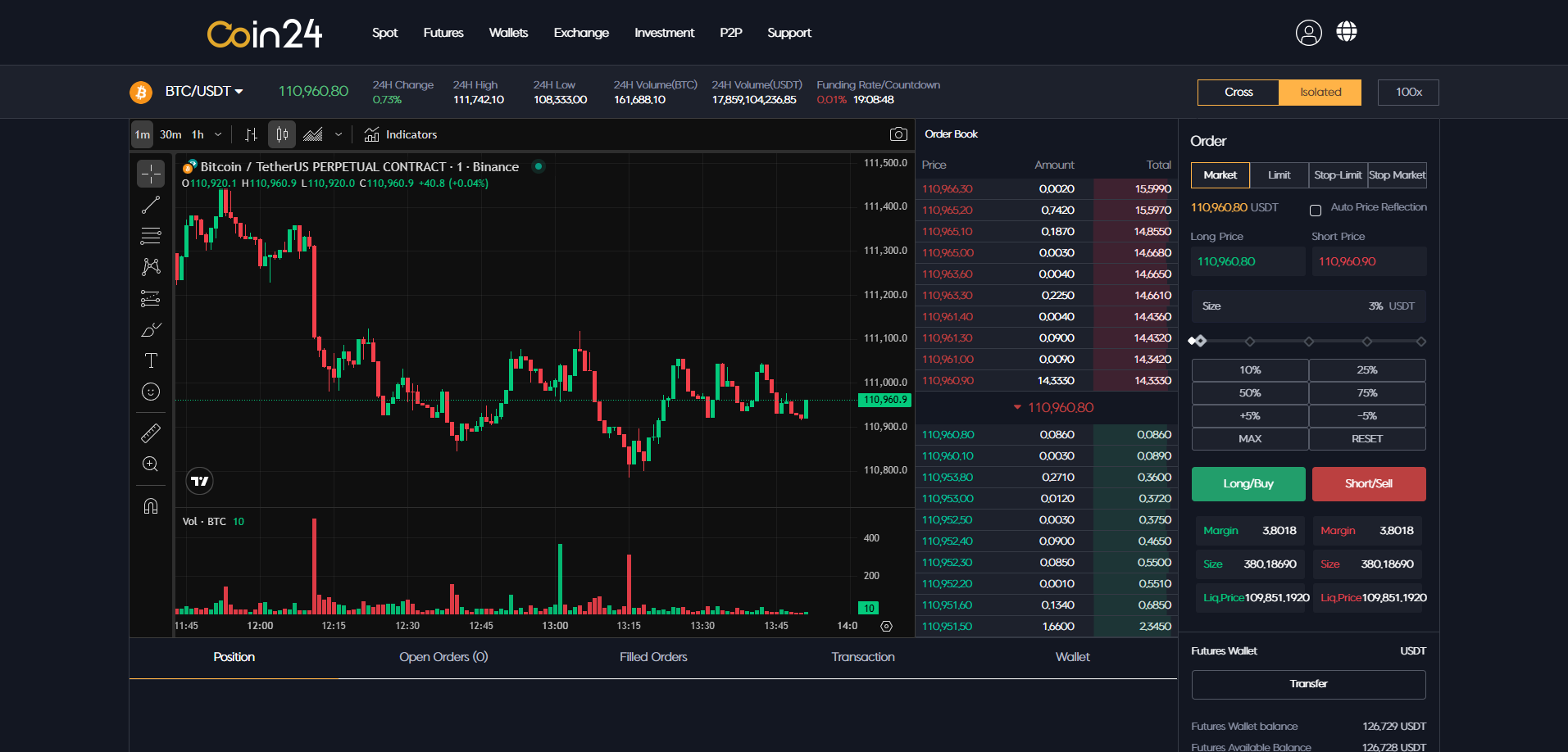Open the Indicators panel
Image resolution: width=1568 pixels, height=752 pixels.
[x=401, y=134]
